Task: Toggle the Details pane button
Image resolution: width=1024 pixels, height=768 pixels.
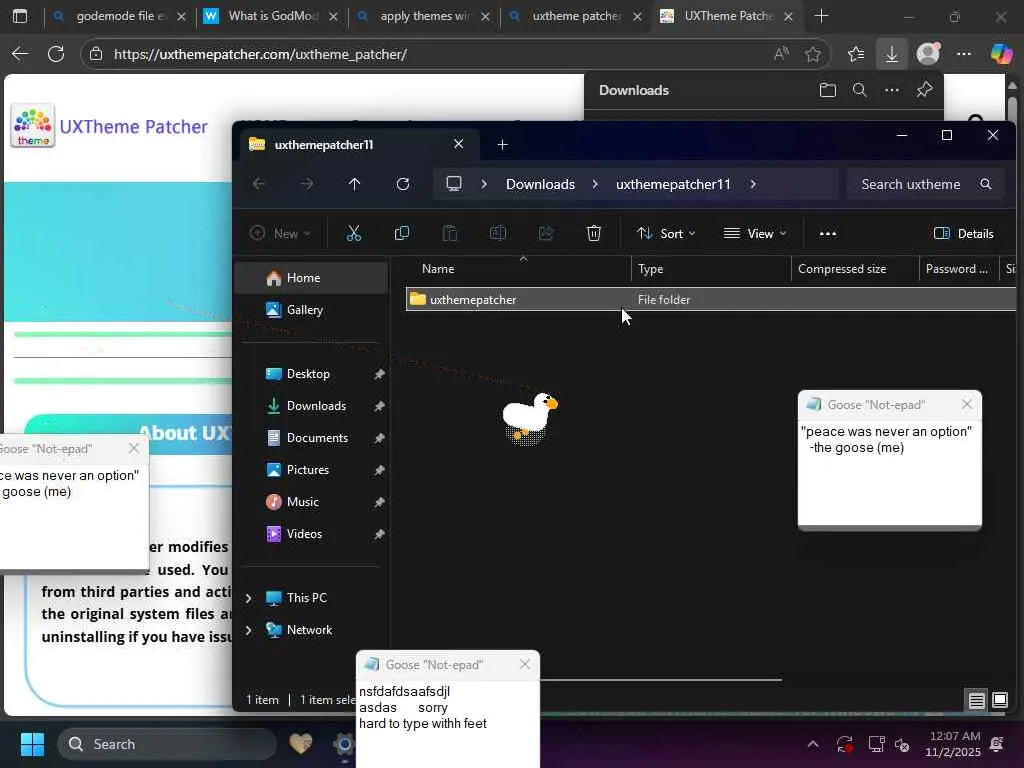Action: coord(963,234)
